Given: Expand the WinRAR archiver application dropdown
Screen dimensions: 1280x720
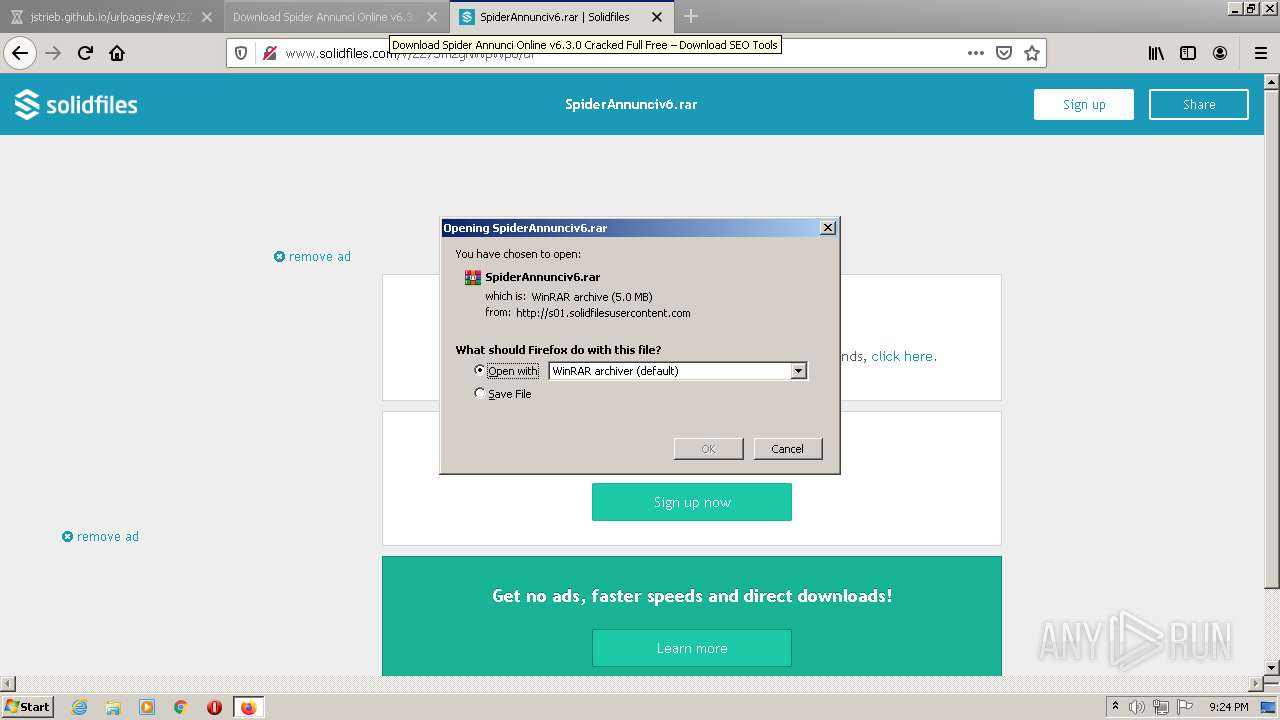Looking at the screenshot, I should [798, 371].
